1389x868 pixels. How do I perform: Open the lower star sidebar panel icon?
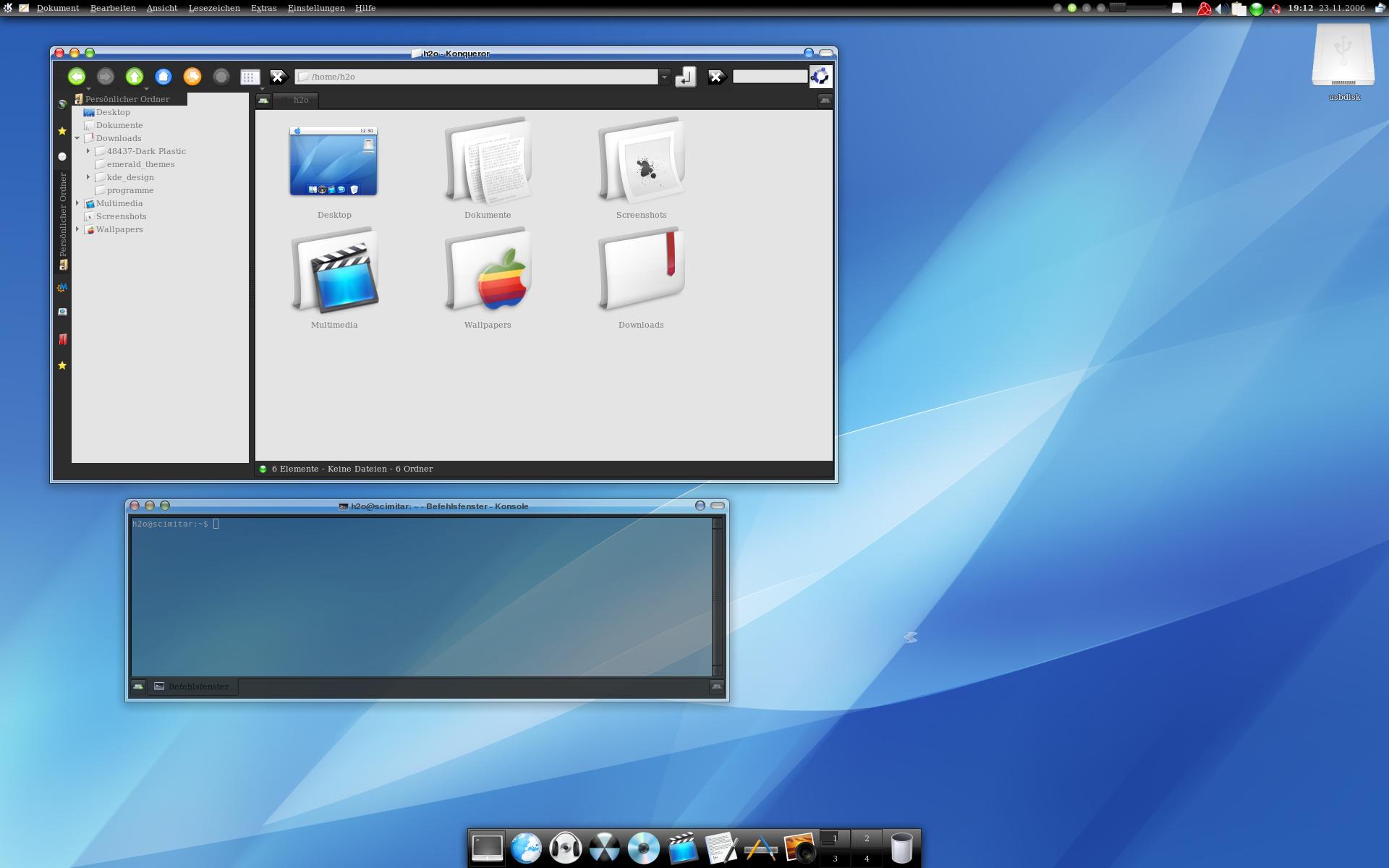[x=62, y=365]
